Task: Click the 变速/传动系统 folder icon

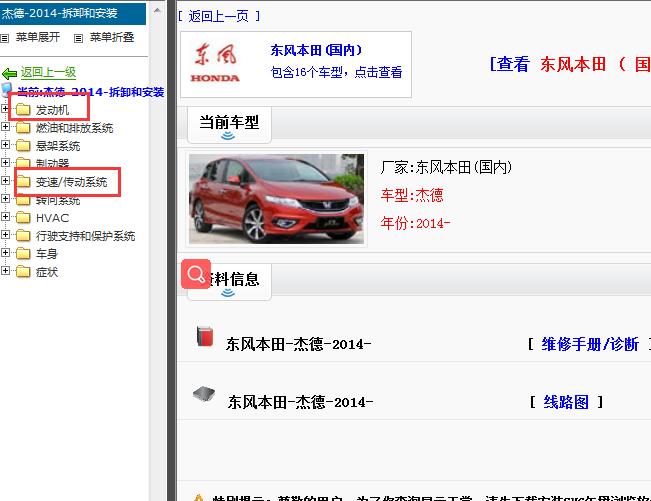Action: (x=23, y=182)
